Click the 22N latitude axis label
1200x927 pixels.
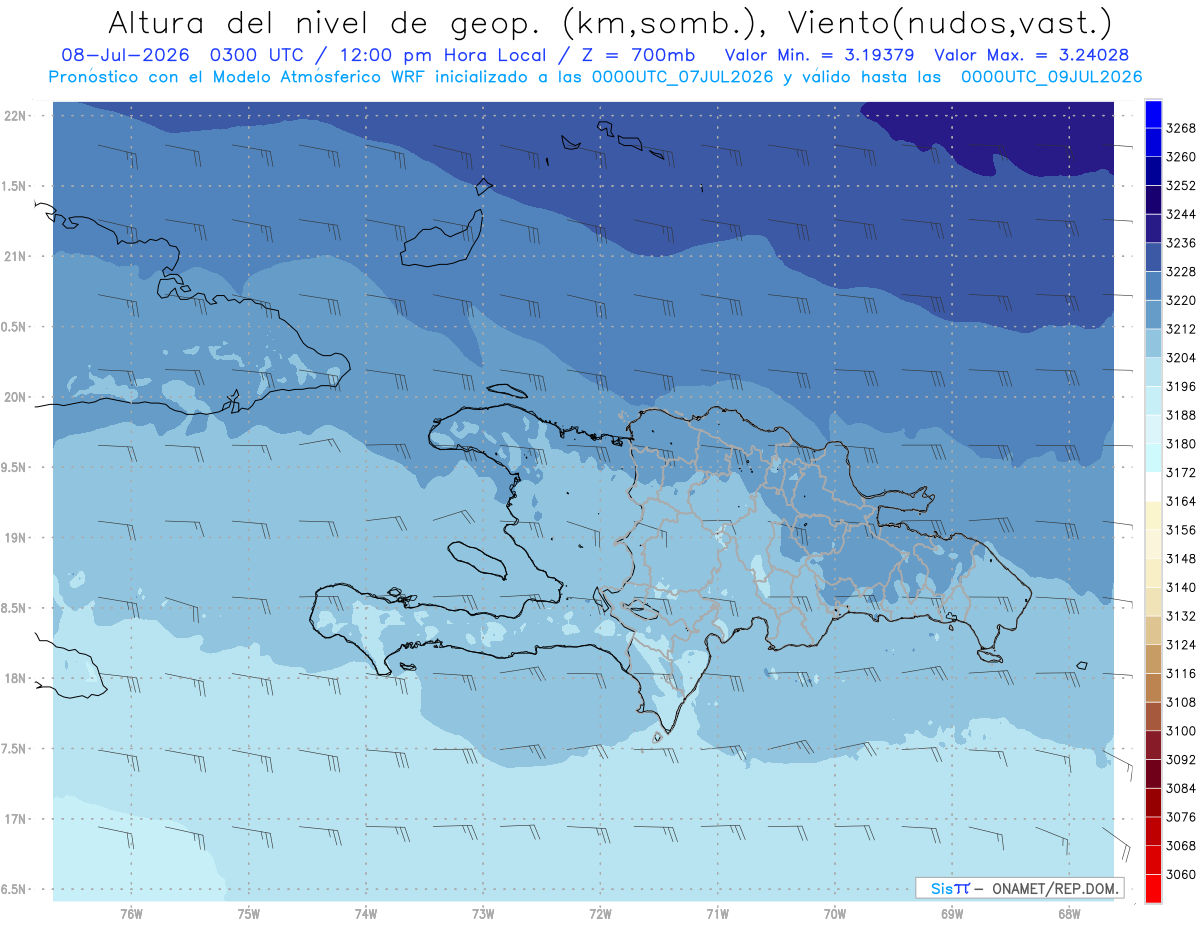[16, 115]
